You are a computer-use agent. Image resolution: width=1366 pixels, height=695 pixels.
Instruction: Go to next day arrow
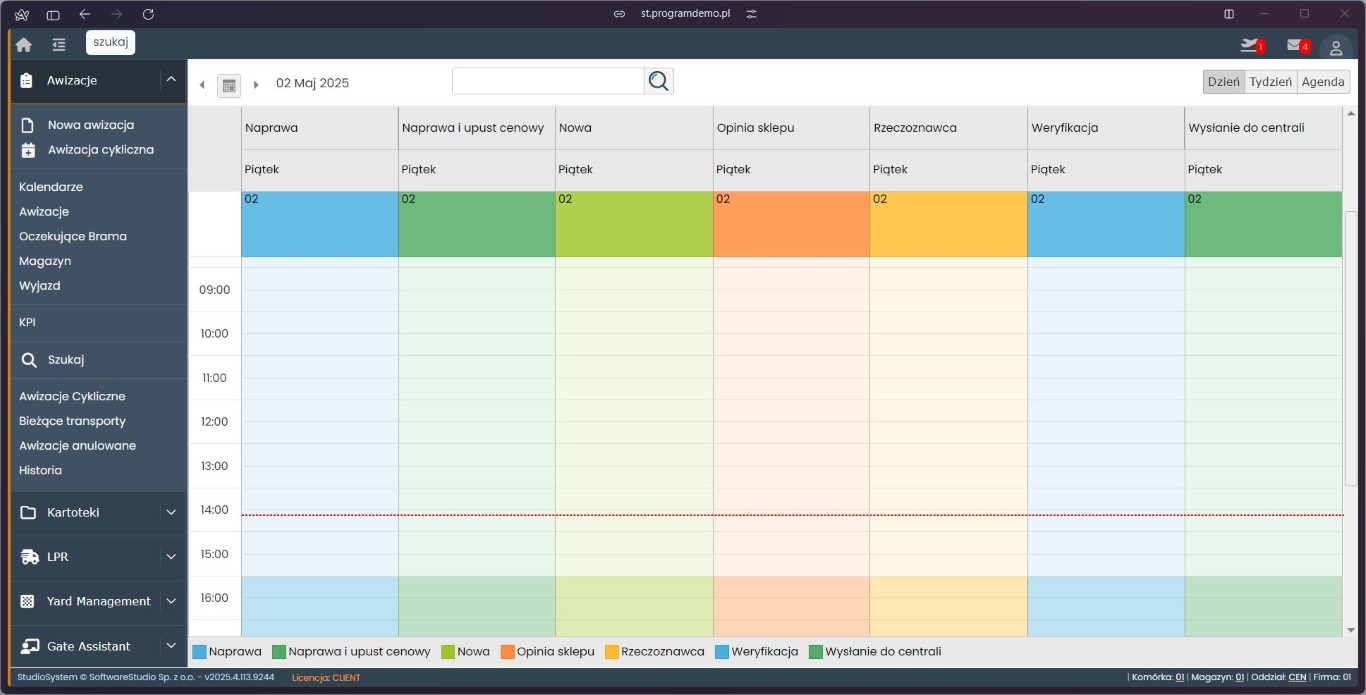[256, 85]
